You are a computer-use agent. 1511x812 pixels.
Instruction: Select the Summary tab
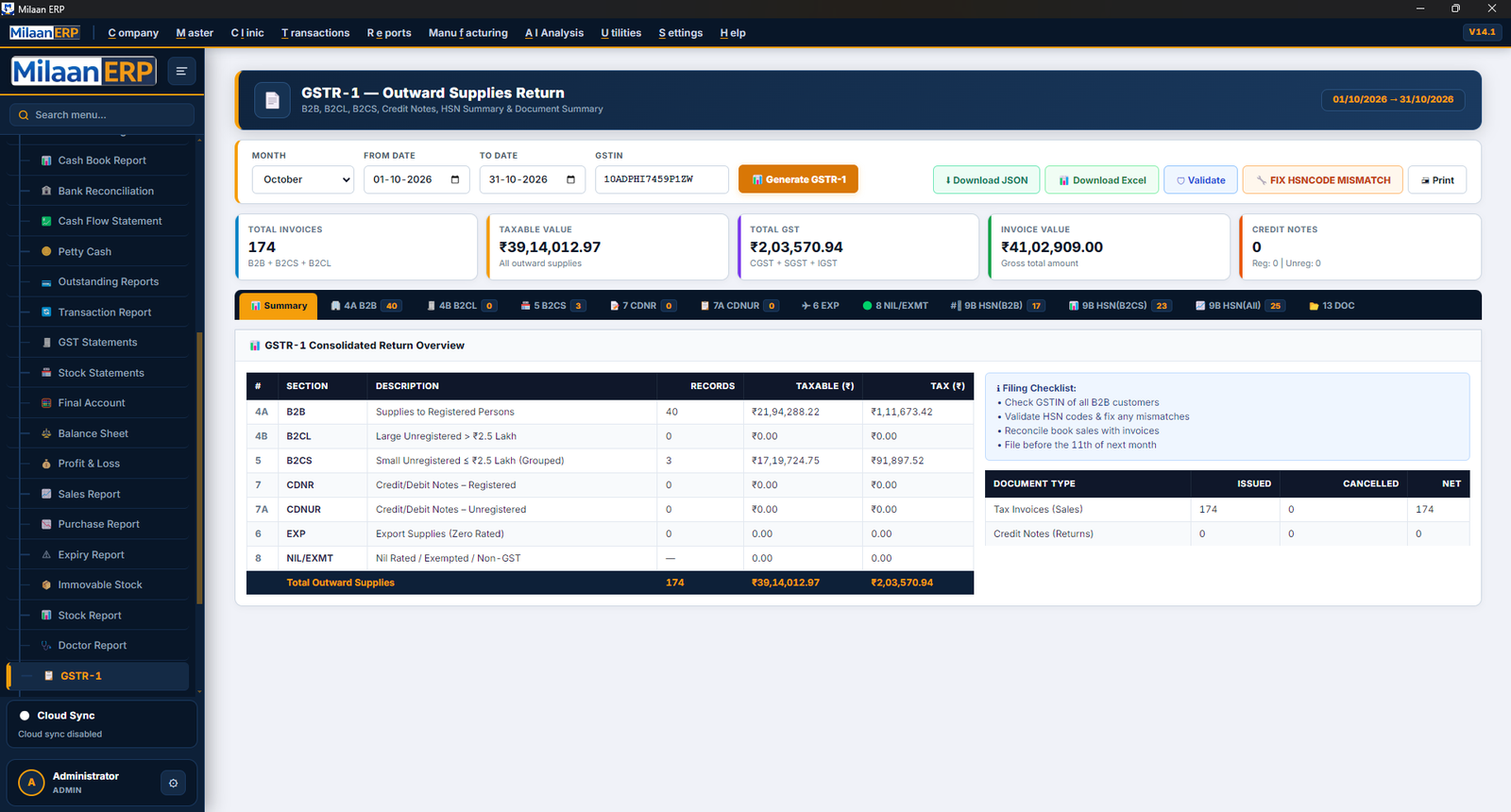coord(279,306)
